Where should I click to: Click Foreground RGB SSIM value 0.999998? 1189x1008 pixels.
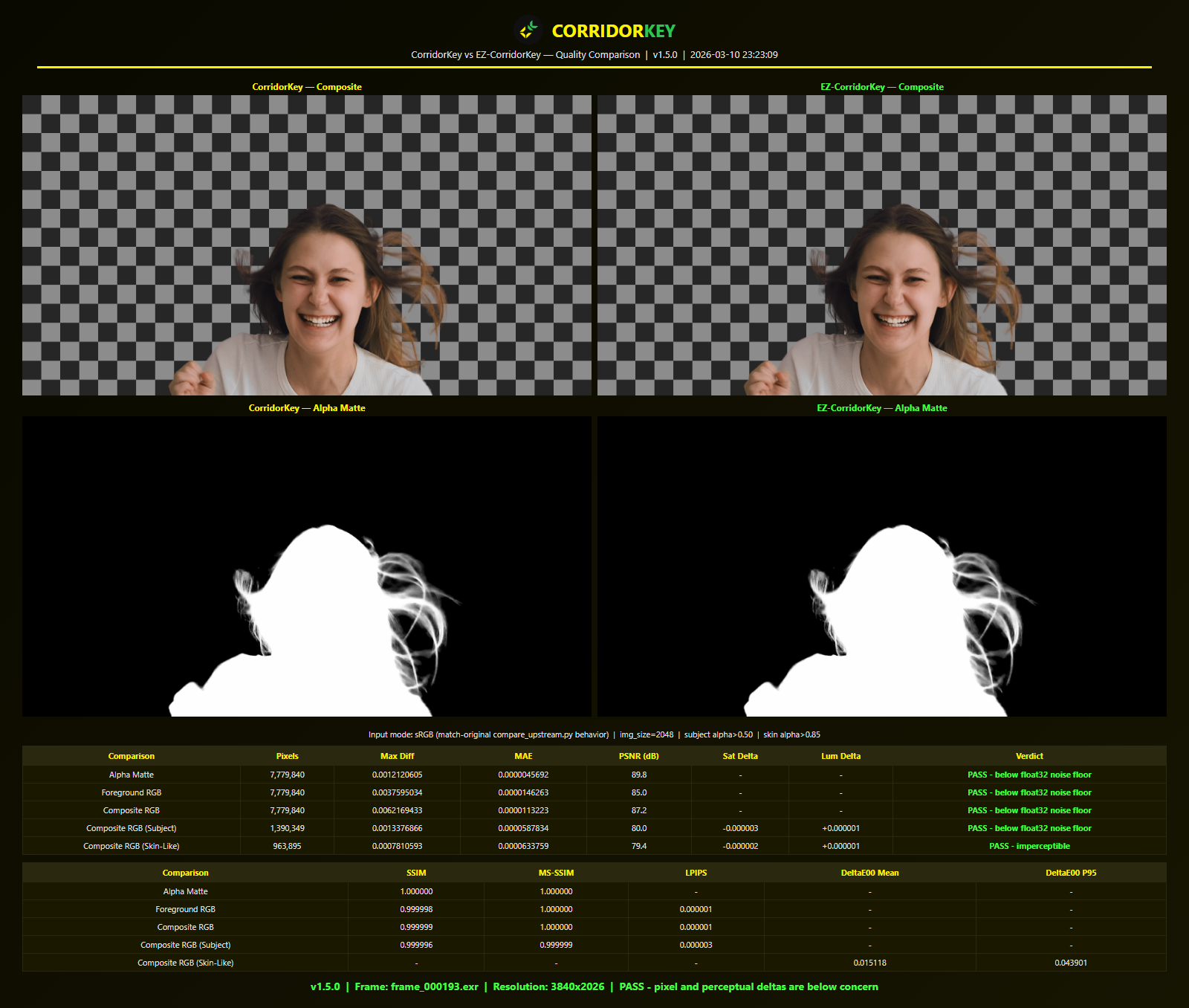416,909
